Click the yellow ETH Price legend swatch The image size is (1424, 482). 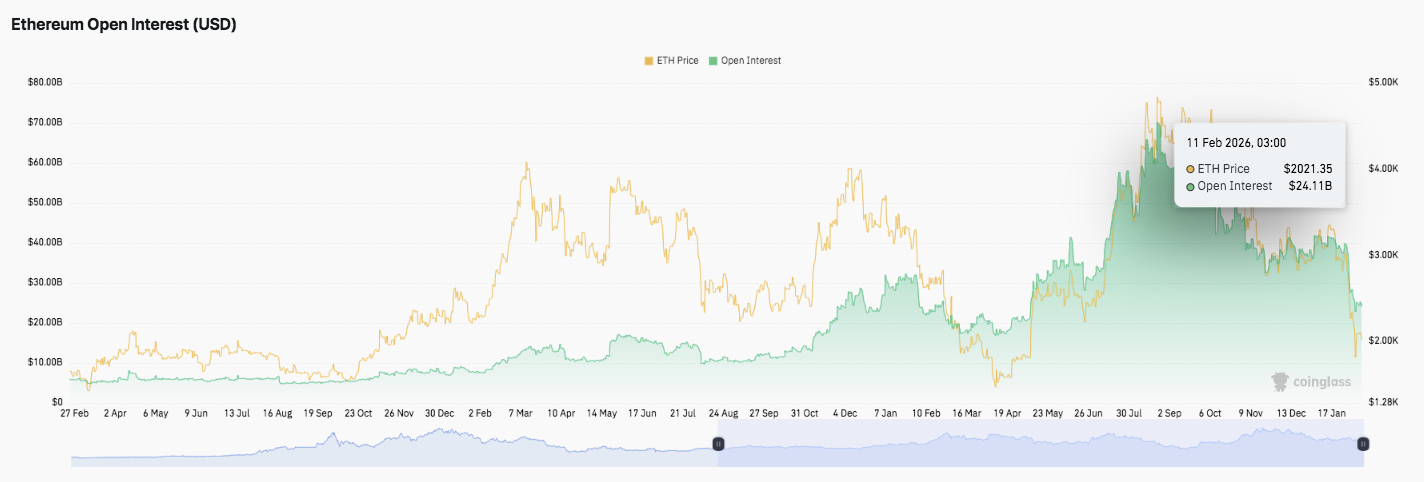648,61
